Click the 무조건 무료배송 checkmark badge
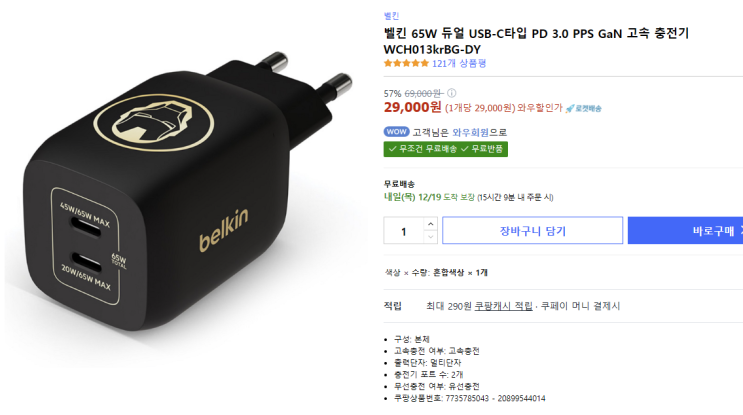Viewport: 743px width, 415px height. point(422,149)
